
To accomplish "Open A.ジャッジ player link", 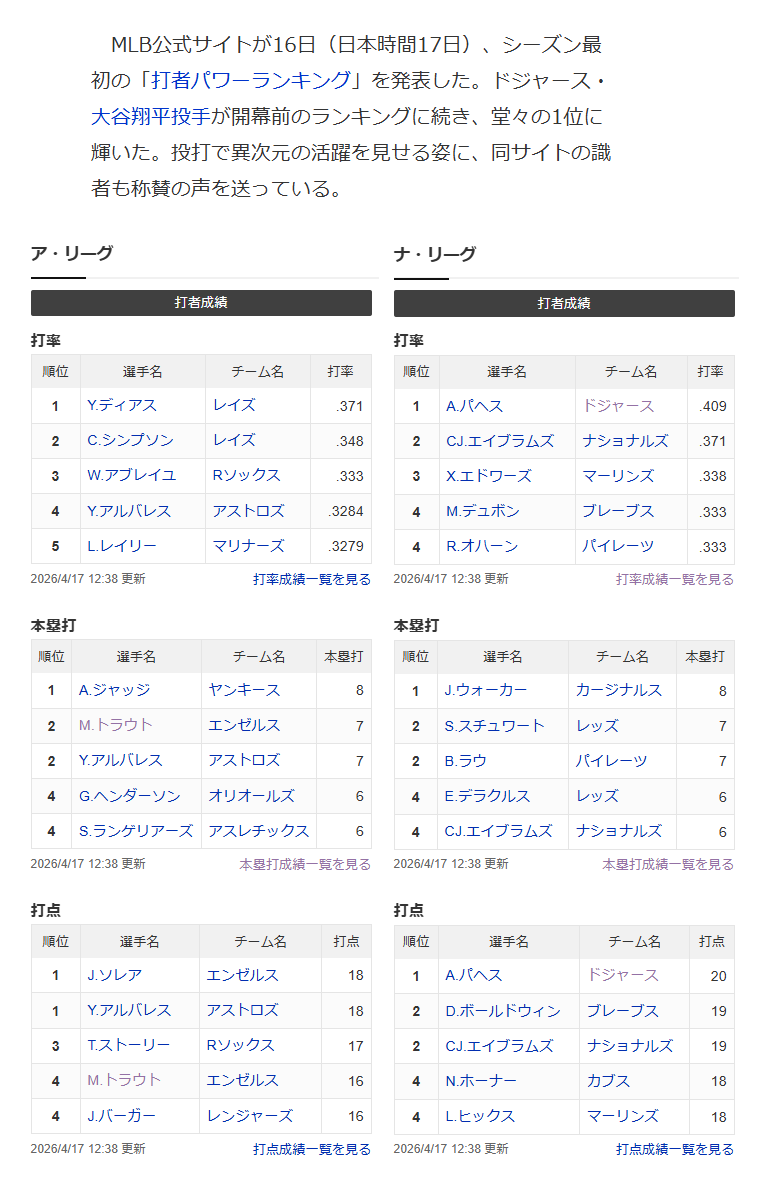I will pos(115,690).
